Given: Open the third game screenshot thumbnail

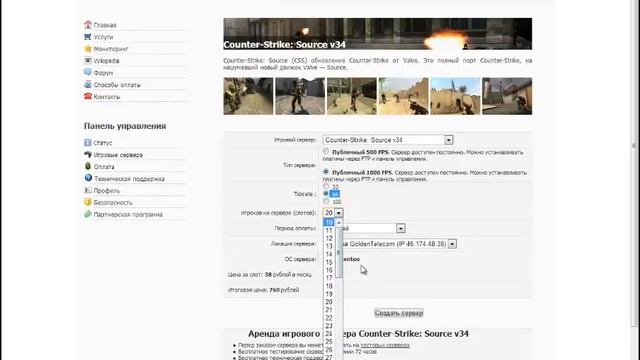Looking at the screenshot, I should pos(352,96).
